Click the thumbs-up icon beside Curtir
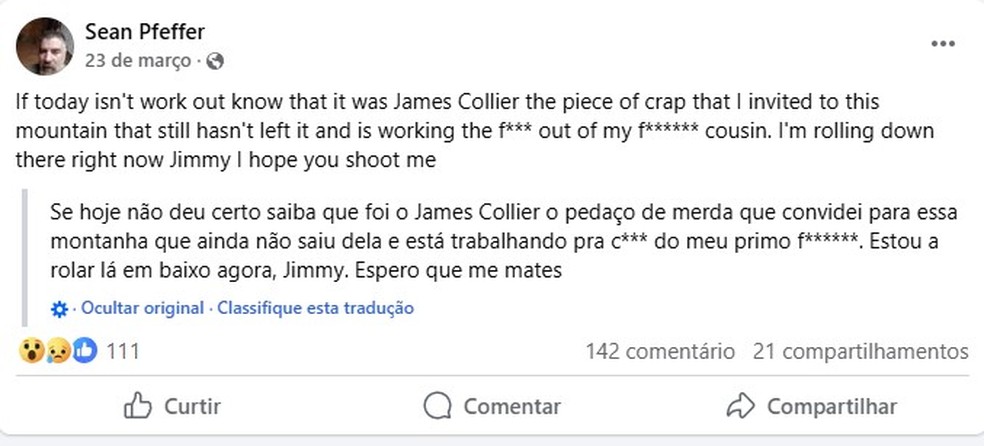Screen dimensions: 984x446 coord(137,406)
